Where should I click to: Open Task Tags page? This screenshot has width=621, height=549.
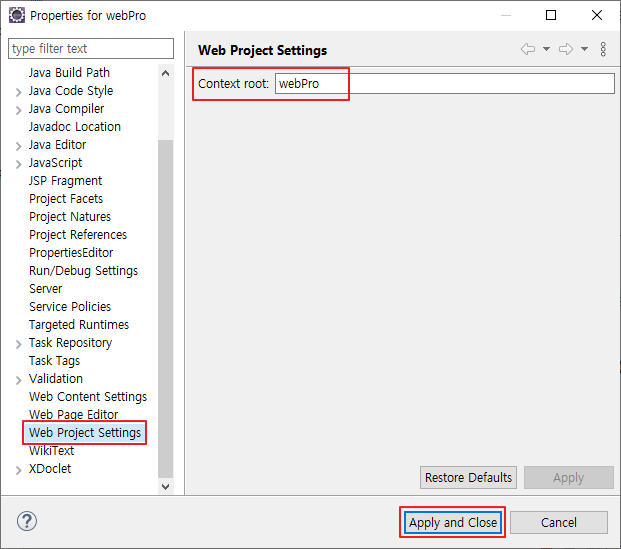[x=55, y=361]
